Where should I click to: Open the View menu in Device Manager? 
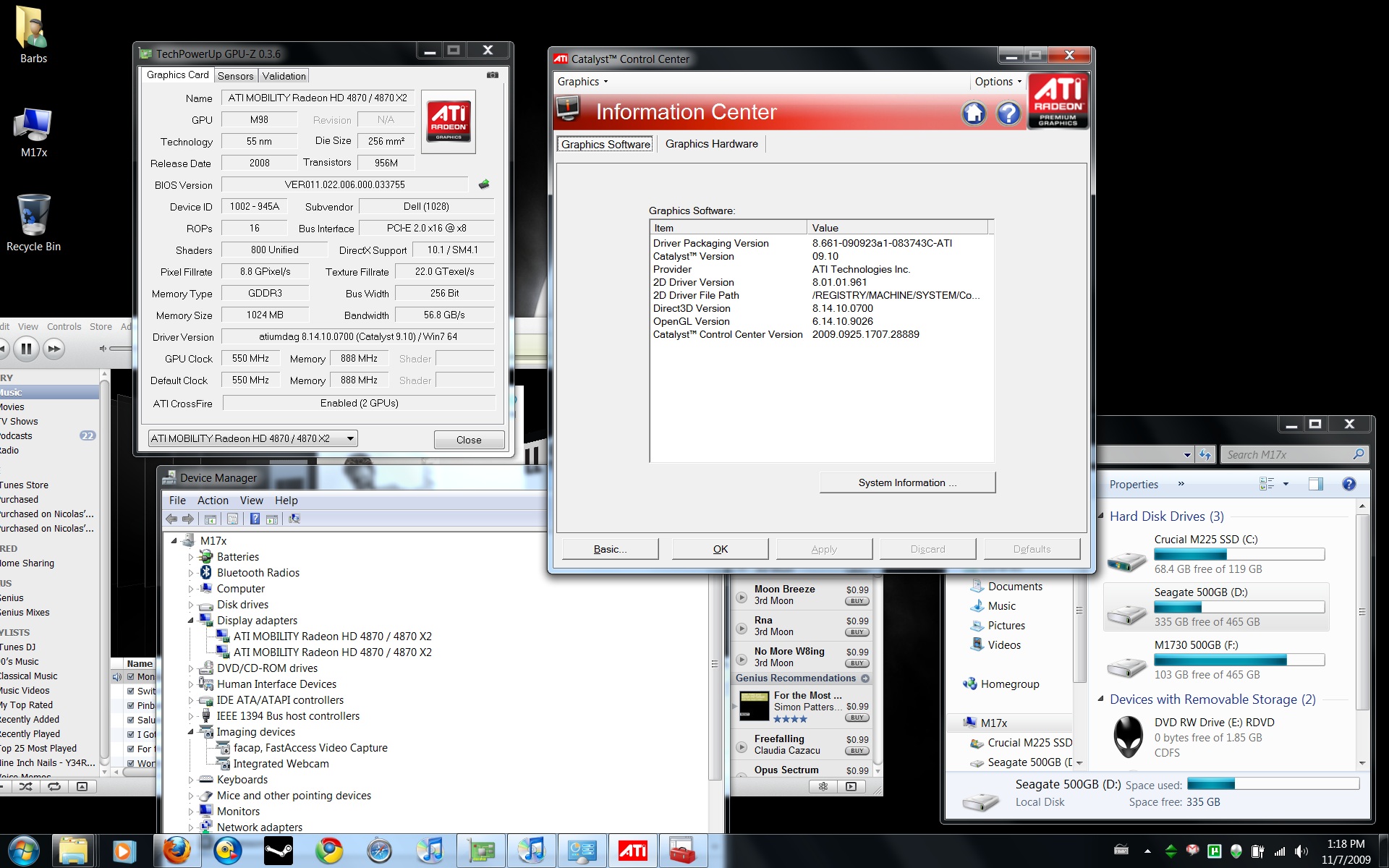(252, 501)
